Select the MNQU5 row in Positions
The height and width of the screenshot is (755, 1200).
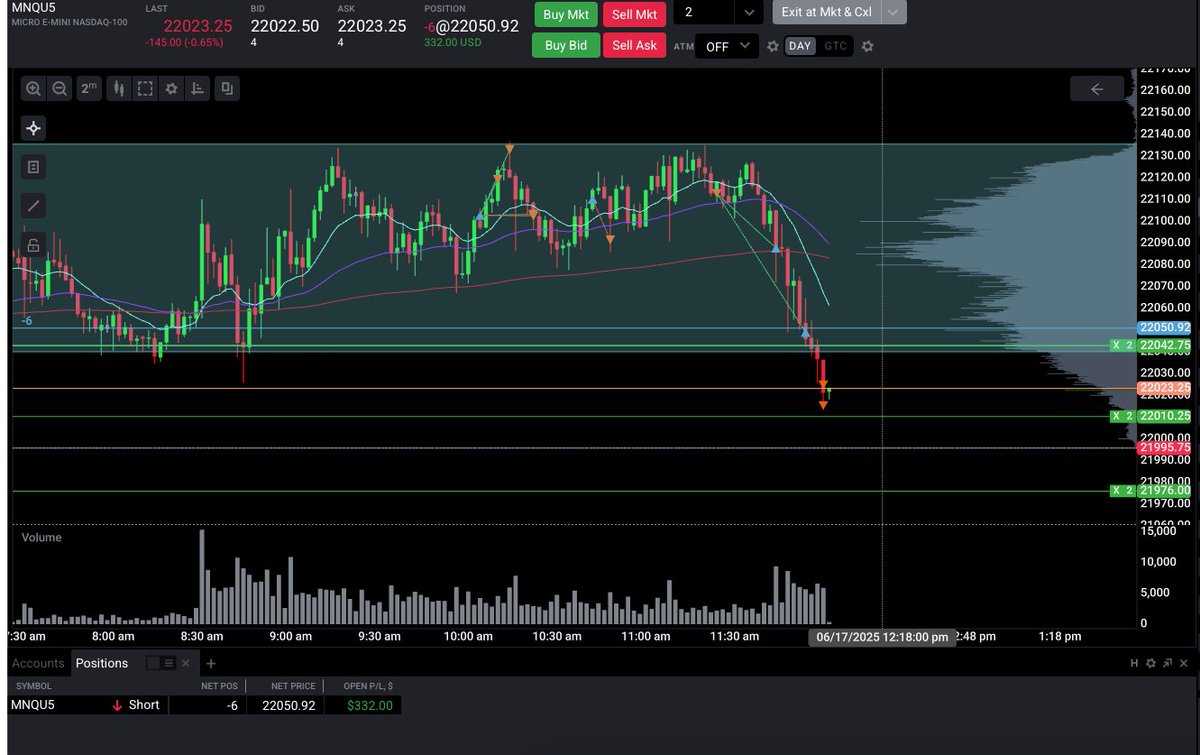pos(205,705)
